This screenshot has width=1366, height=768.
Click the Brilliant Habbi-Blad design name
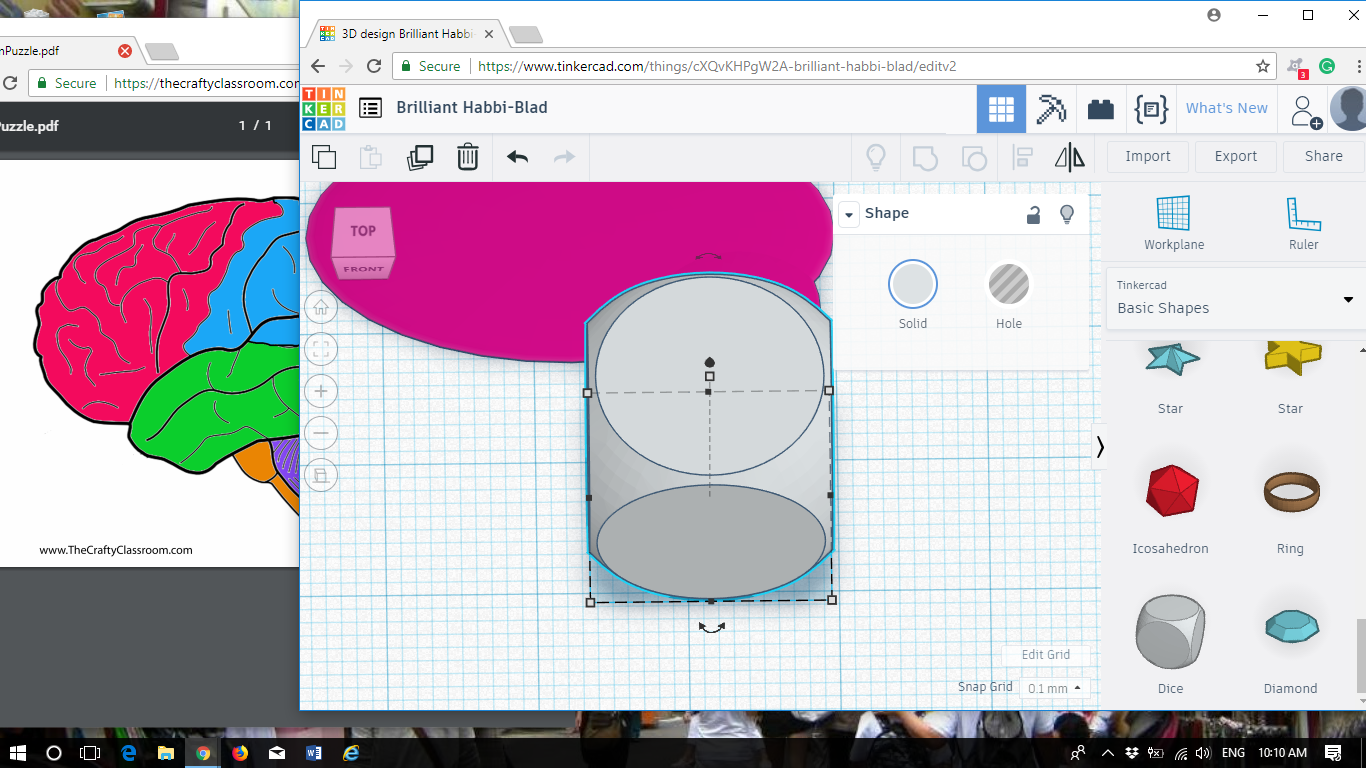472,107
